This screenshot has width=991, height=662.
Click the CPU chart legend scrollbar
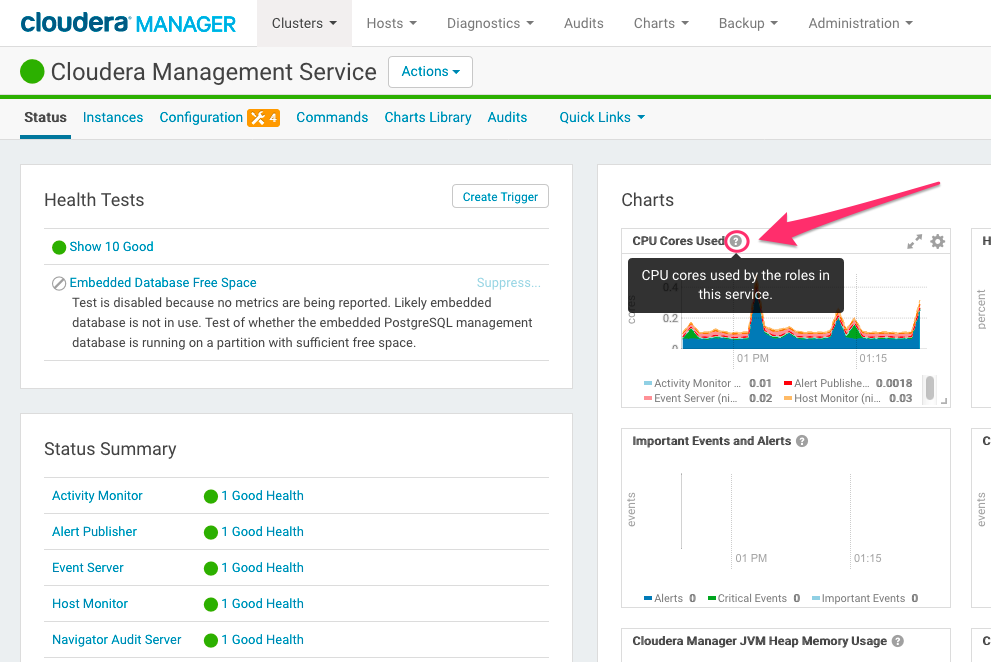pos(930,388)
